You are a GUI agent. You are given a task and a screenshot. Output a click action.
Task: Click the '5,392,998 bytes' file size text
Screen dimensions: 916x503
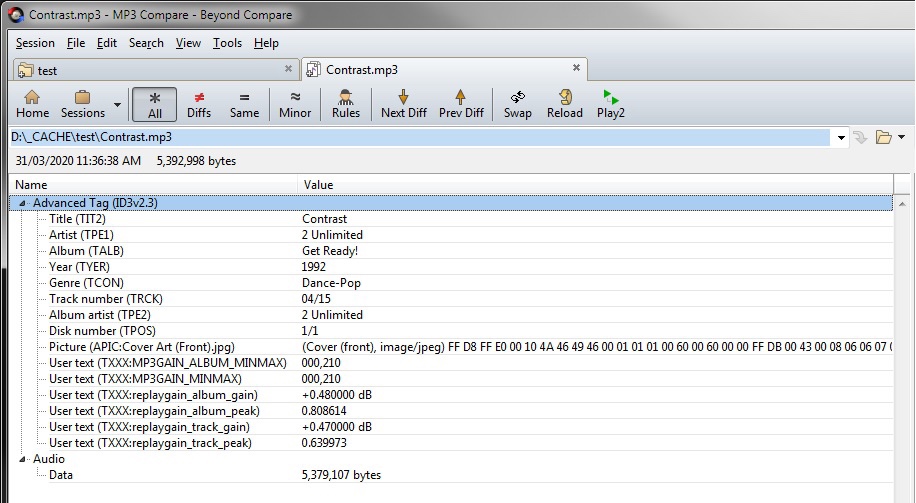tap(196, 161)
